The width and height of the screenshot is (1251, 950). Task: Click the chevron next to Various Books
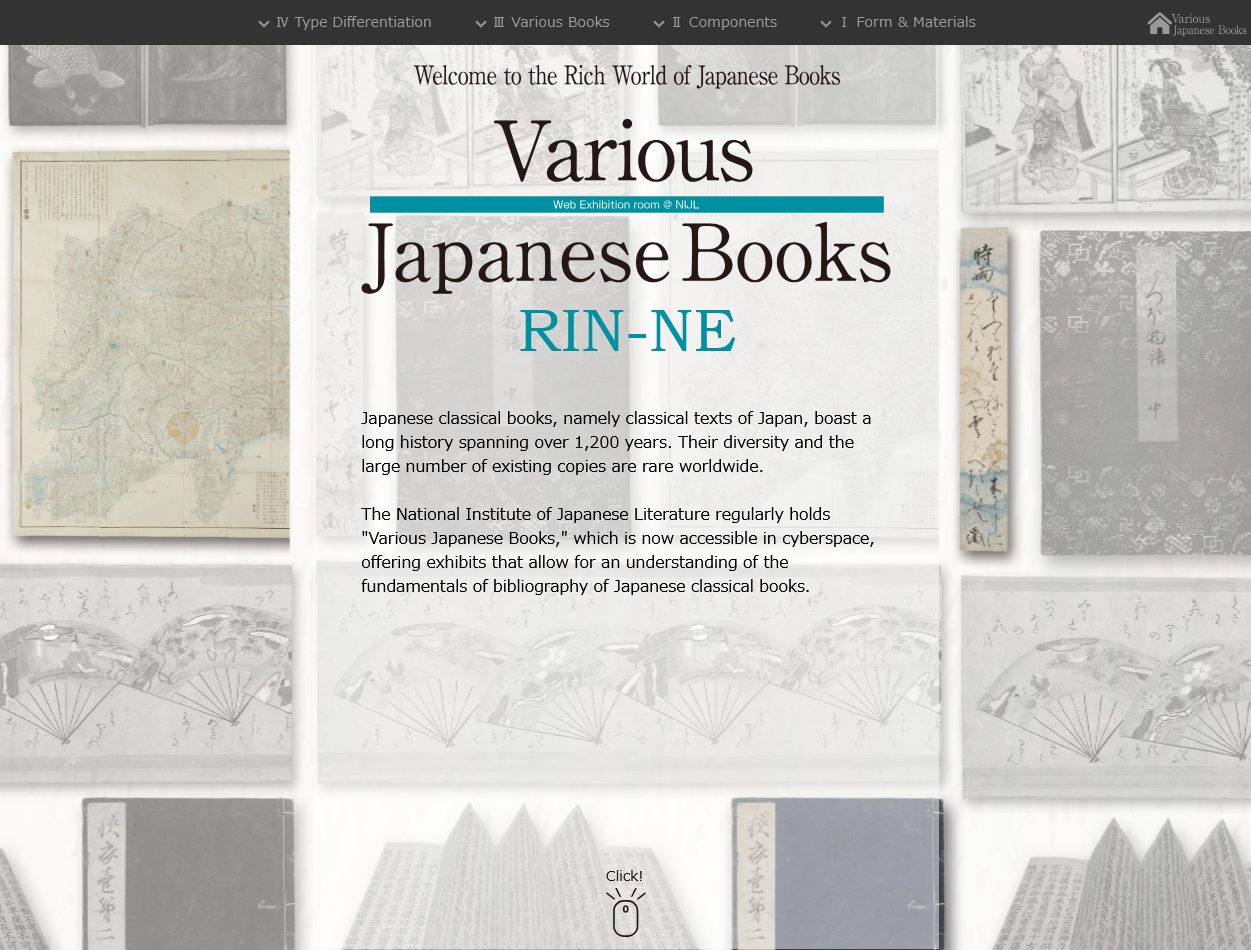(481, 24)
